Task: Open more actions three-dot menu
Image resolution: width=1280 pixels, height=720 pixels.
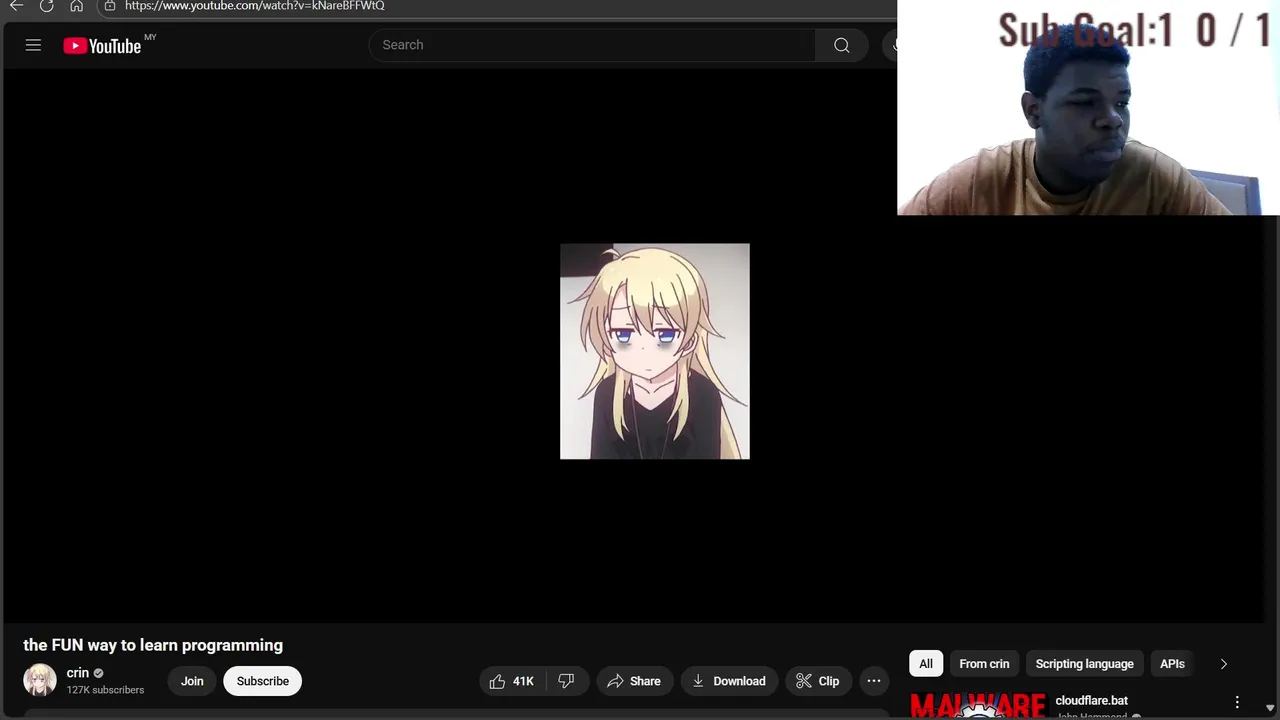Action: pos(874,681)
